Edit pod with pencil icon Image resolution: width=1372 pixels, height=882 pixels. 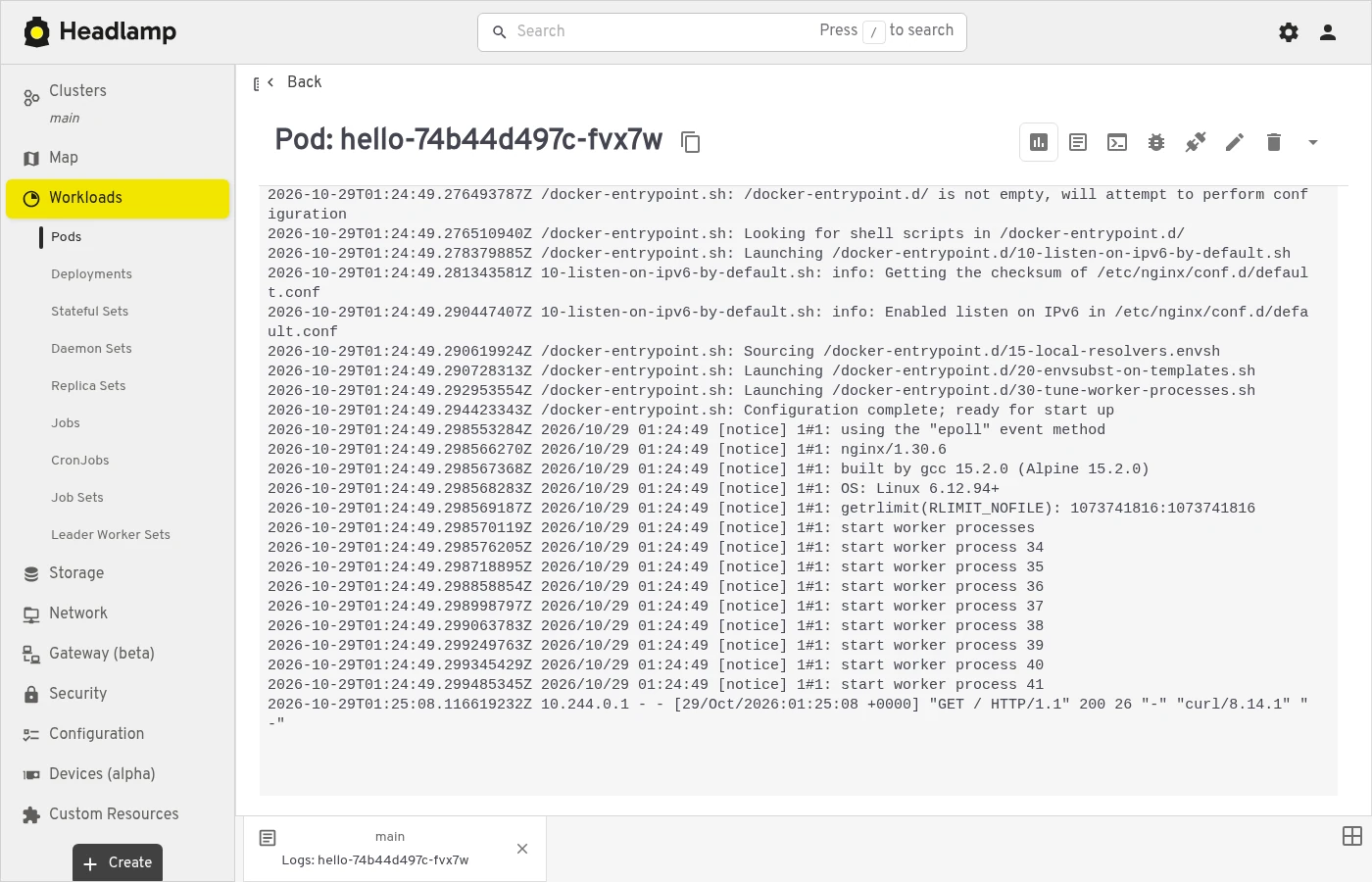coord(1235,142)
